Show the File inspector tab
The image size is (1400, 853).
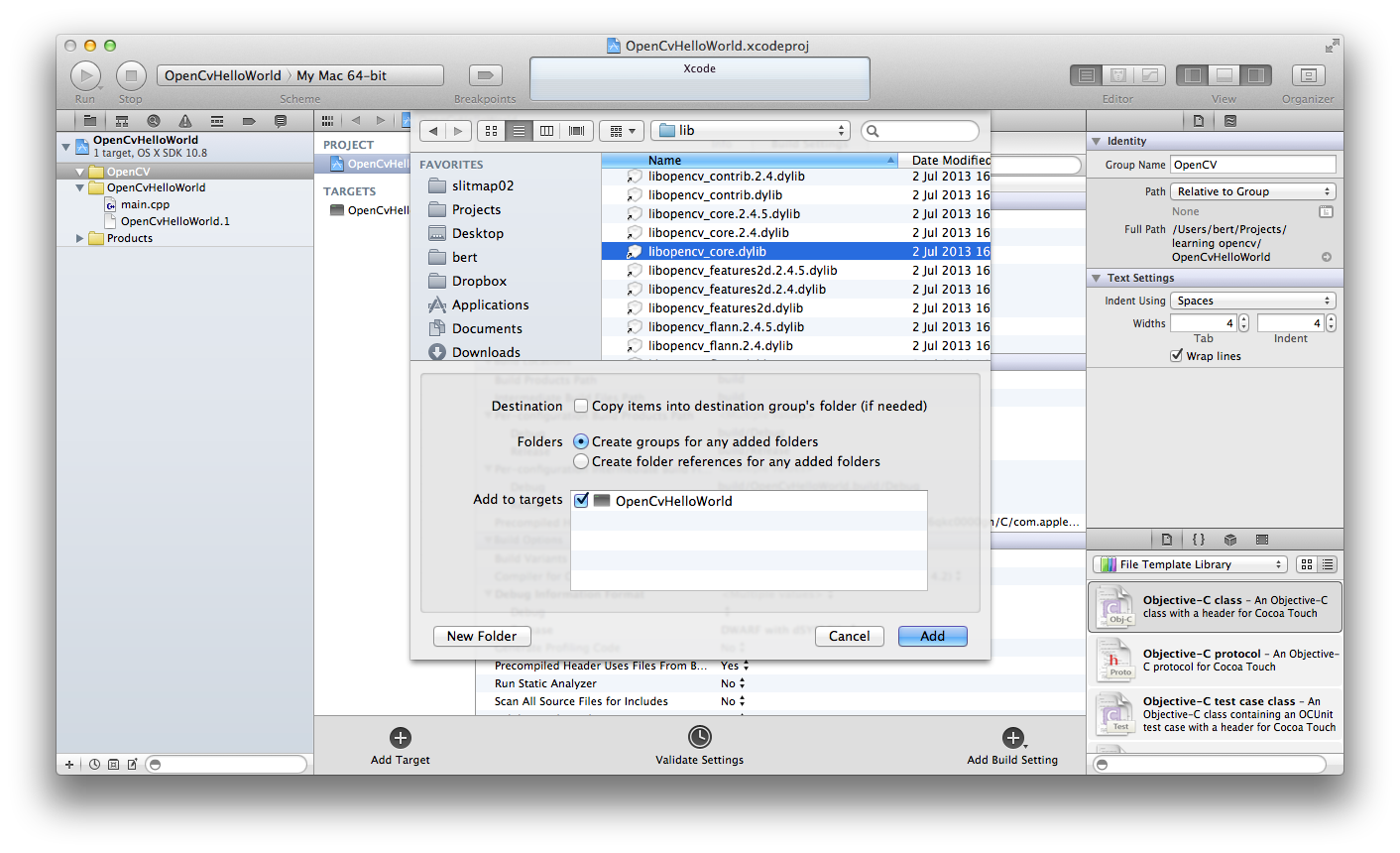click(x=1199, y=121)
